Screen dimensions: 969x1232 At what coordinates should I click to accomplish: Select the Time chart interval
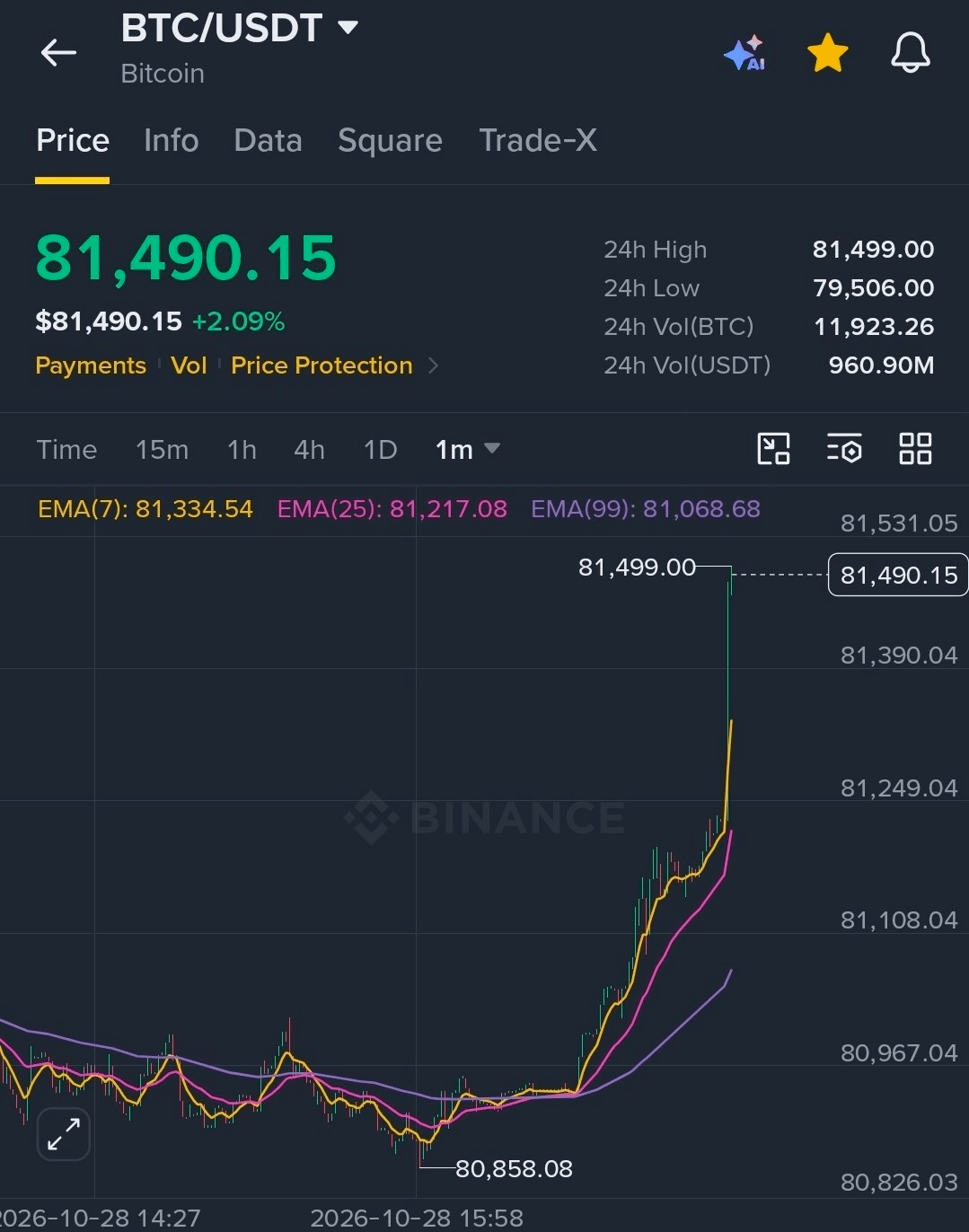coord(66,450)
